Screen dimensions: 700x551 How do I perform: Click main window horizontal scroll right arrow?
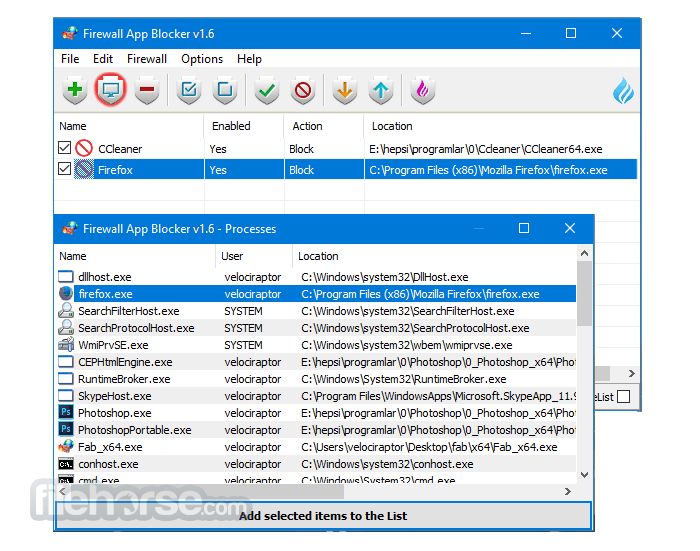tap(631, 373)
